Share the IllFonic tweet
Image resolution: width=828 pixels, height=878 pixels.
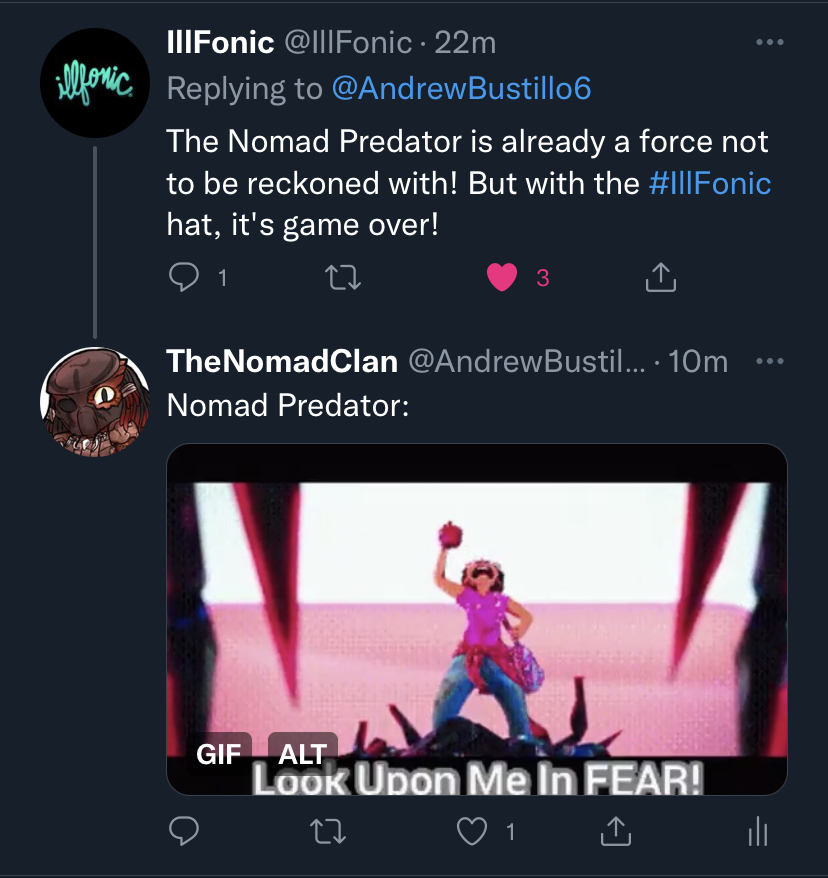tap(660, 278)
